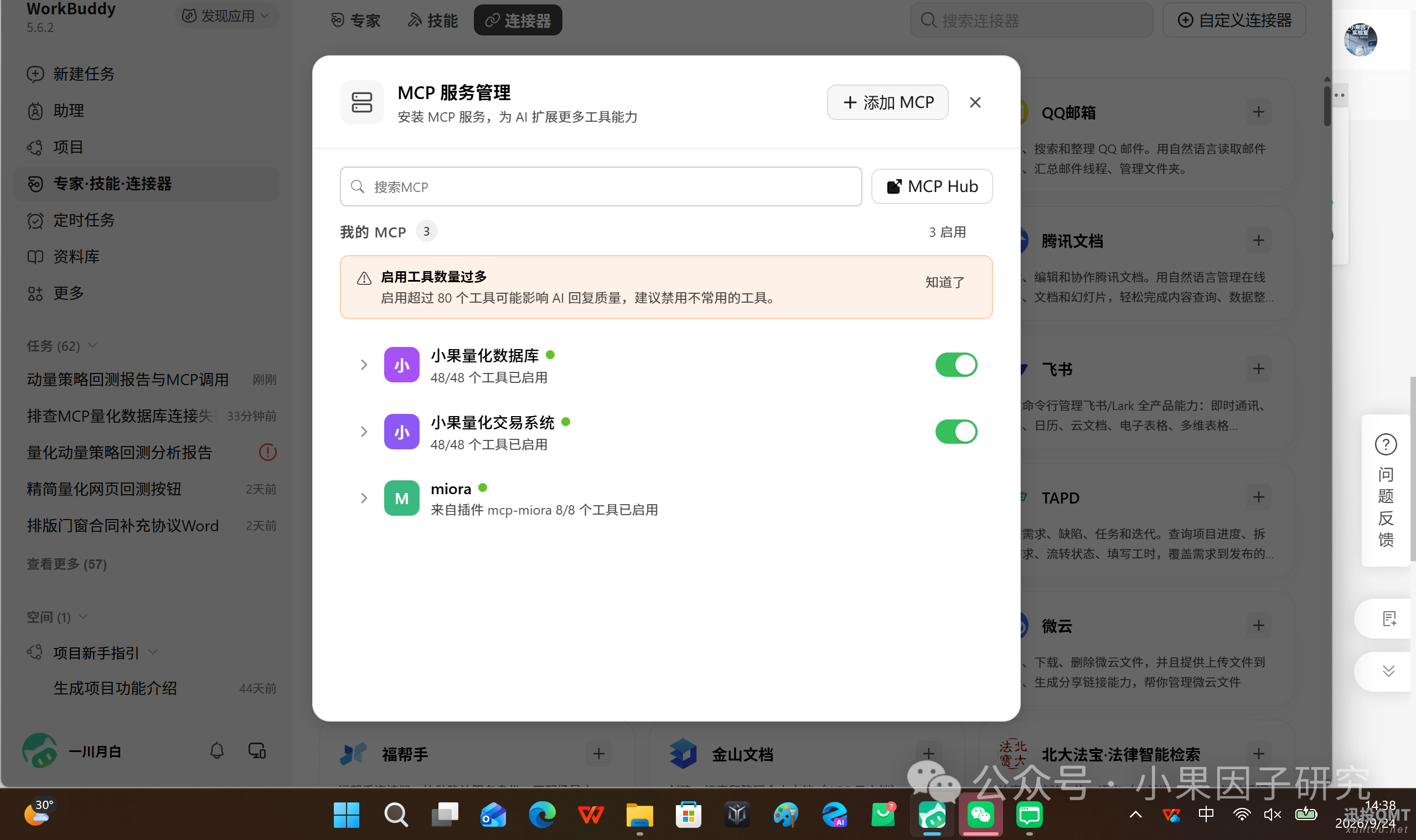Image resolution: width=1416 pixels, height=840 pixels.
Task: Click the 添加 MCP button
Action: coord(887,102)
